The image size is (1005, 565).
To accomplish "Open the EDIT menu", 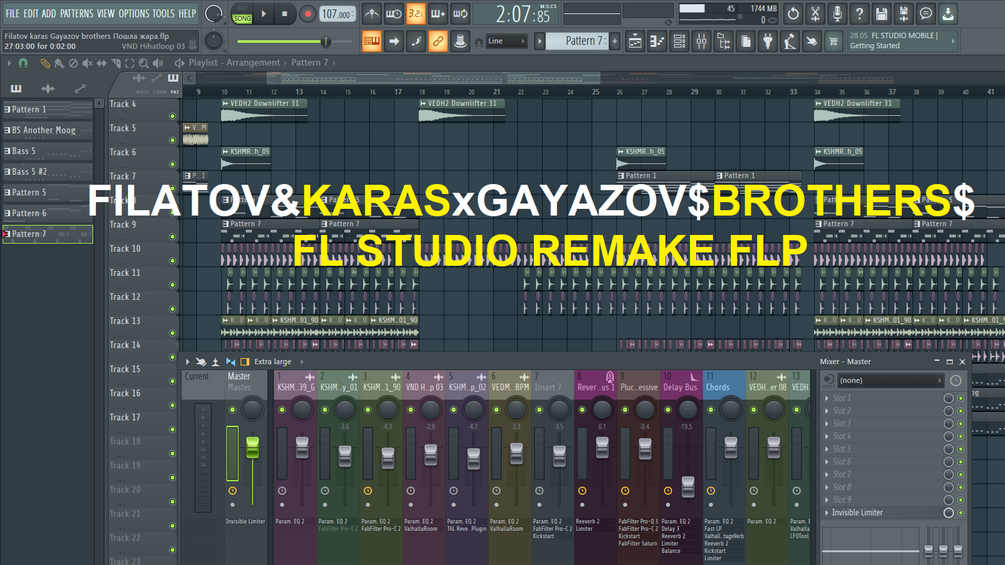I will click(31, 13).
